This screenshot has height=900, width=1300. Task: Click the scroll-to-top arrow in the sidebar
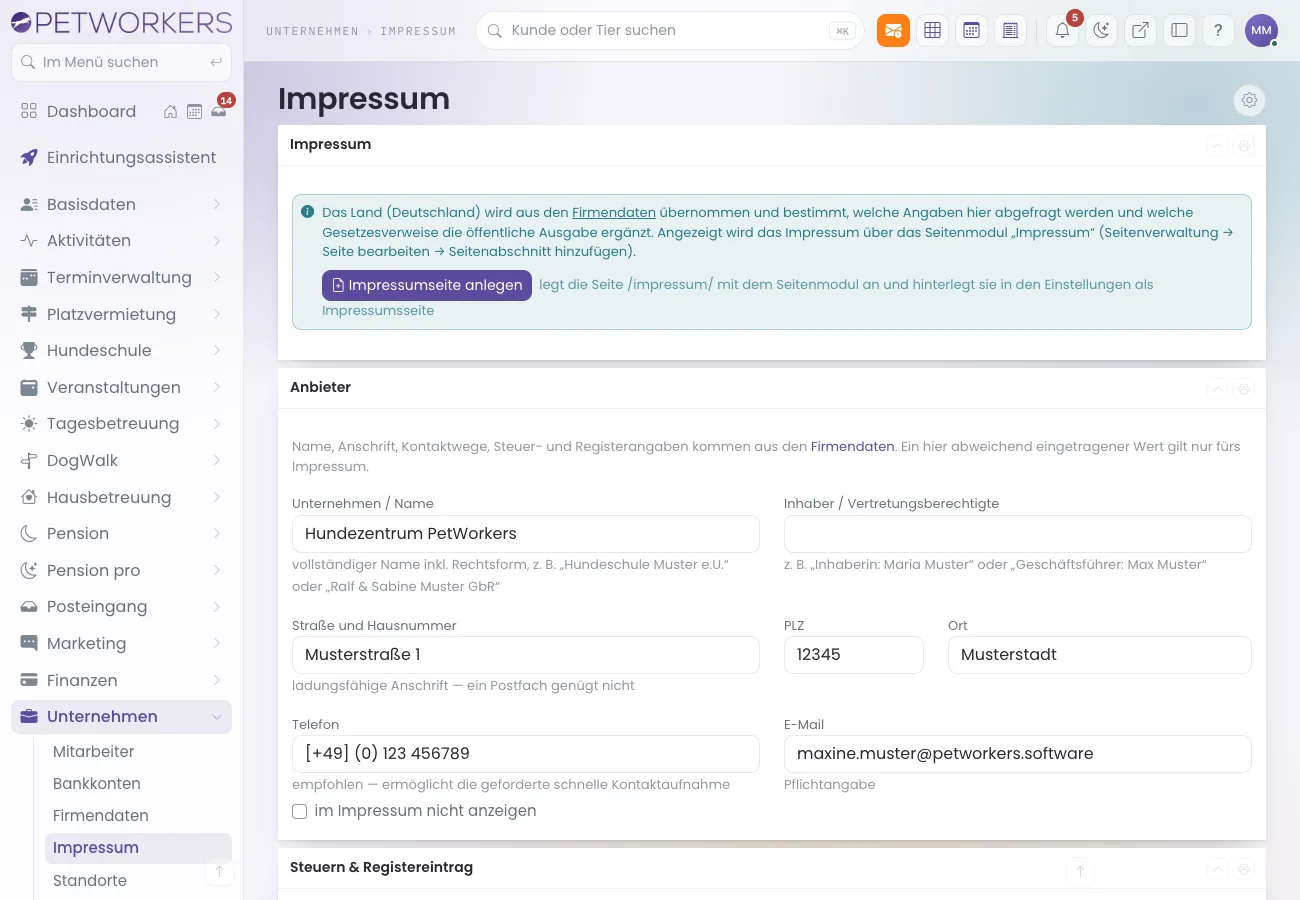219,872
